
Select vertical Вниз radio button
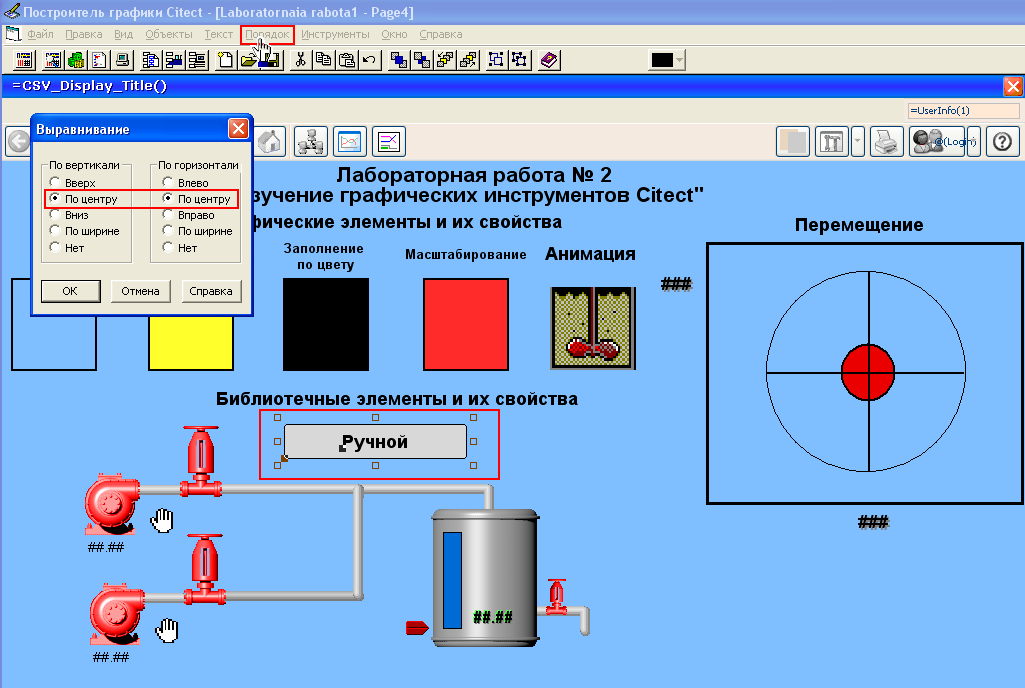coord(55,215)
